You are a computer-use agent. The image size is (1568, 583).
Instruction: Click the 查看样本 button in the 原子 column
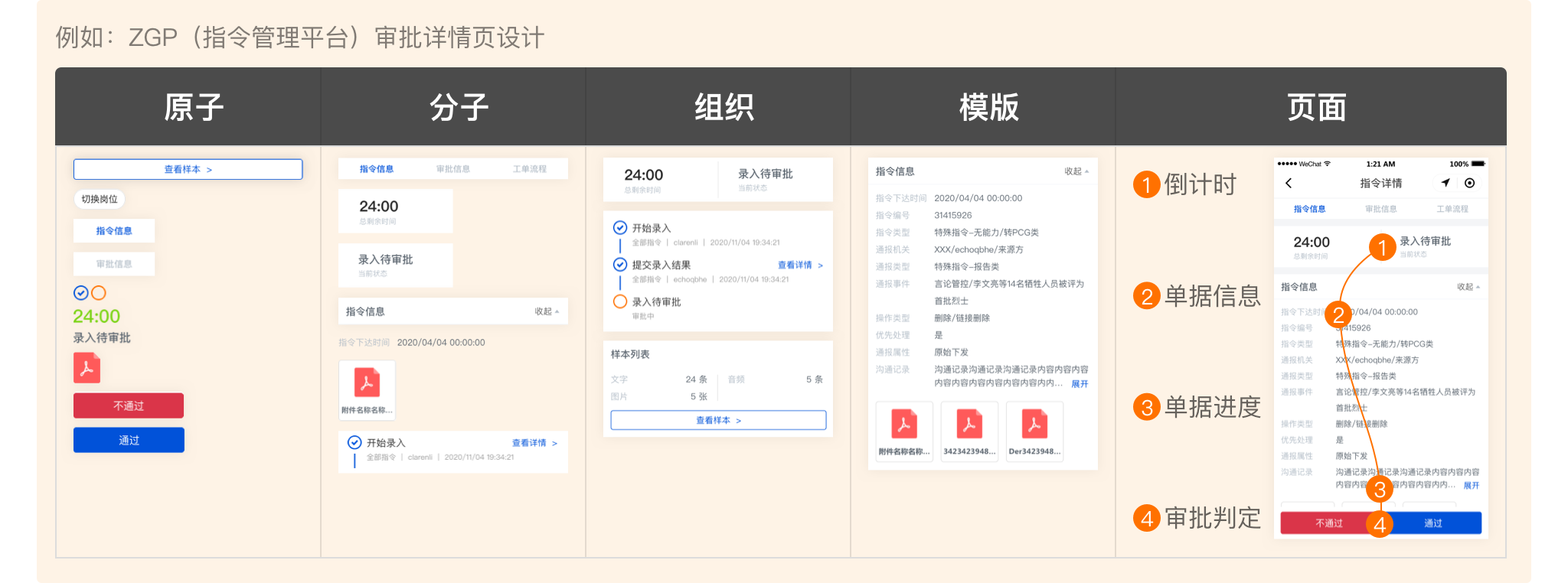pyautogui.click(x=188, y=169)
